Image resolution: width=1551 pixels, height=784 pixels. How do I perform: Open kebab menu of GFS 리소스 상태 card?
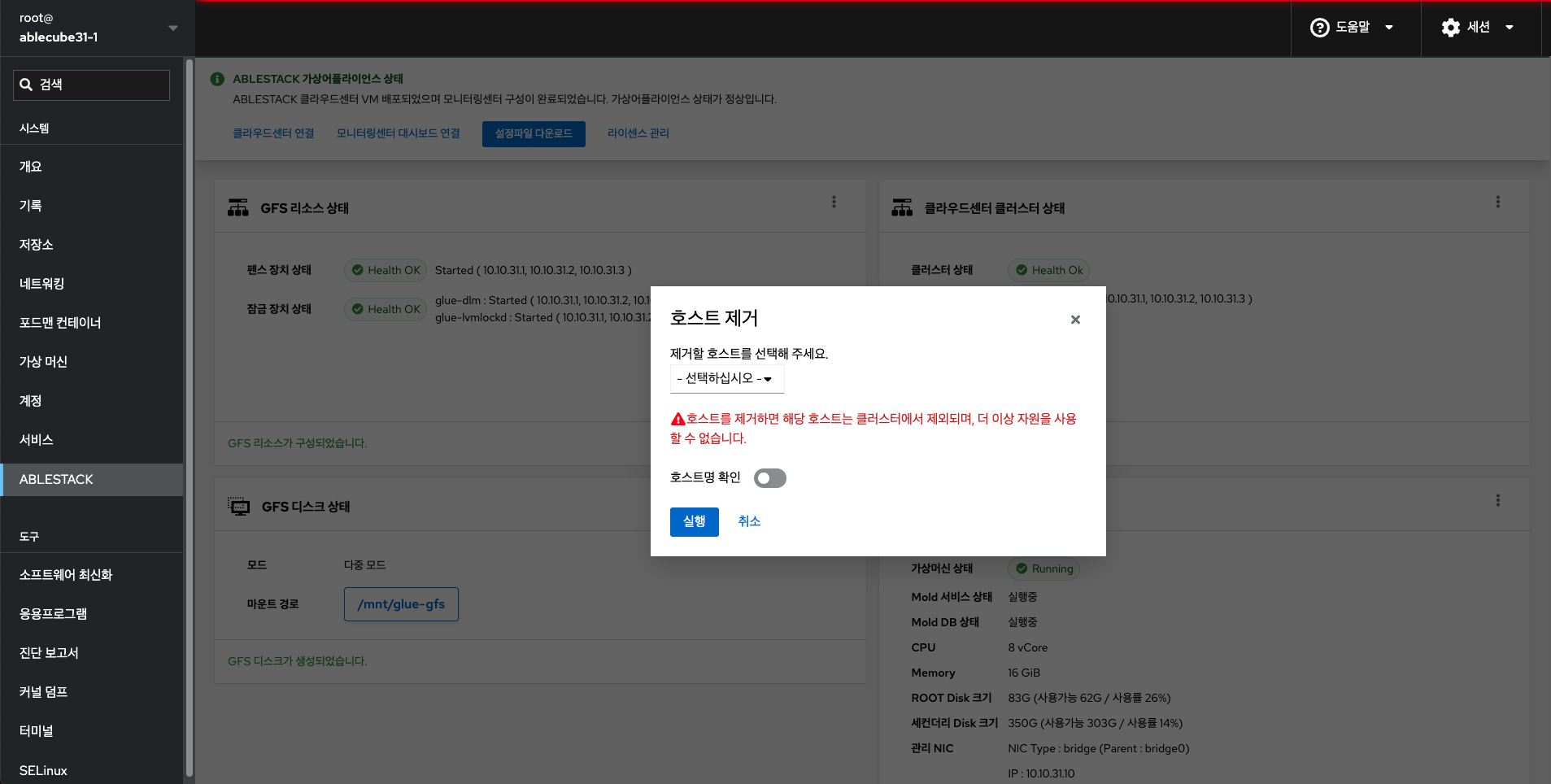coord(834,202)
